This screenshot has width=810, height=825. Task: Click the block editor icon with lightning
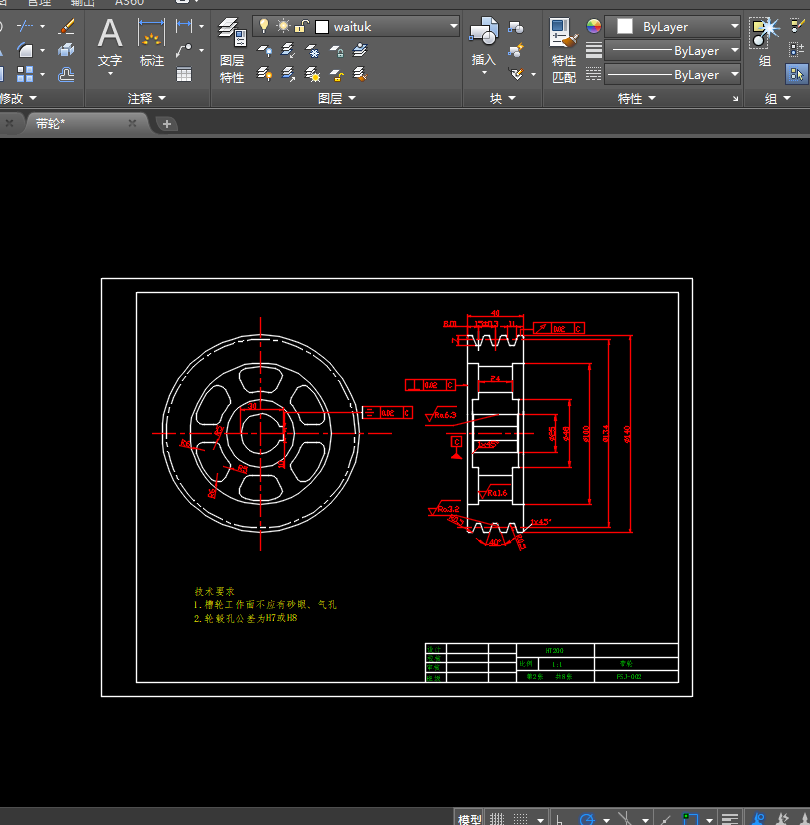coord(516,50)
